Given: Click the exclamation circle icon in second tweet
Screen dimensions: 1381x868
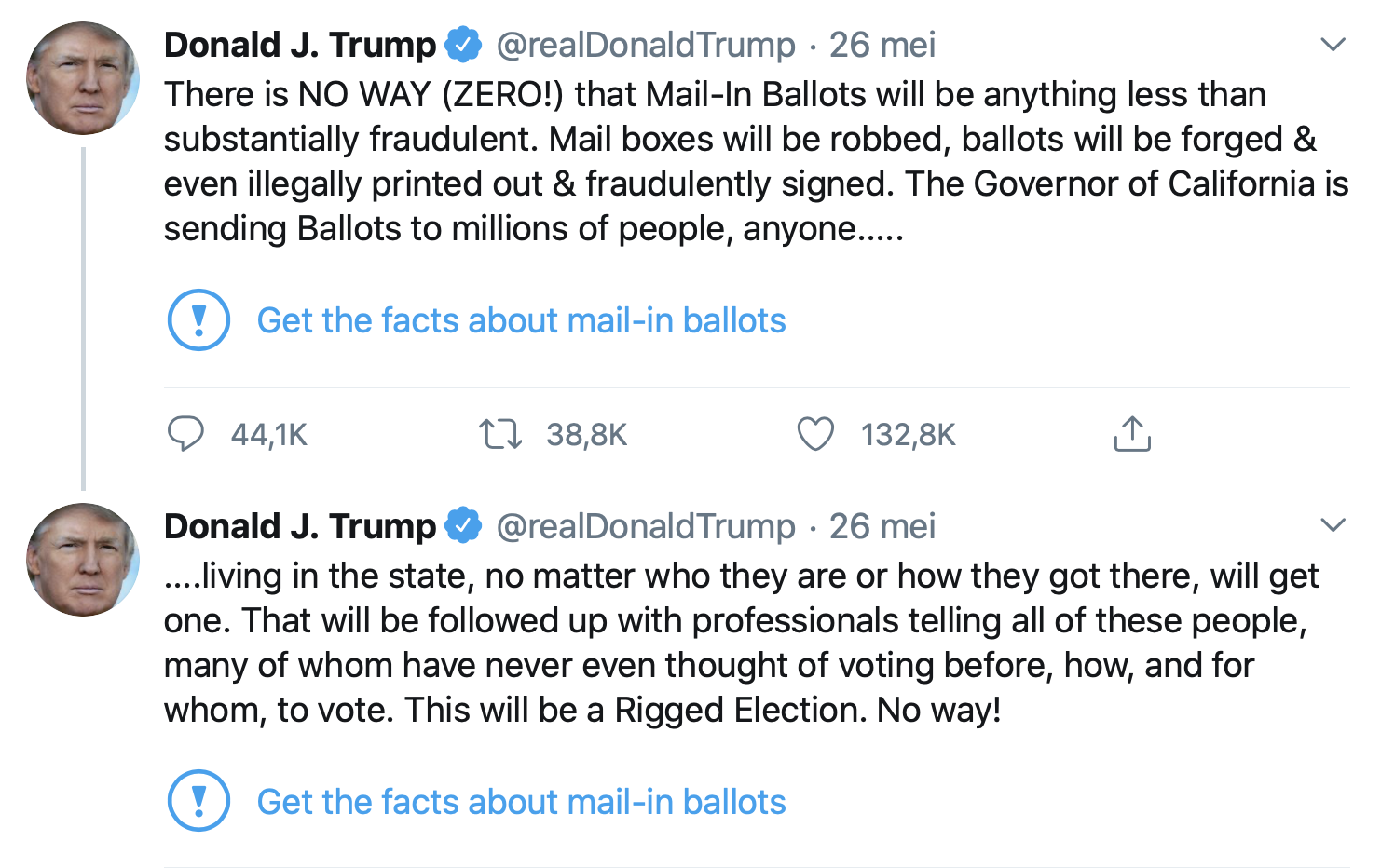Looking at the screenshot, I should [198, 801].
